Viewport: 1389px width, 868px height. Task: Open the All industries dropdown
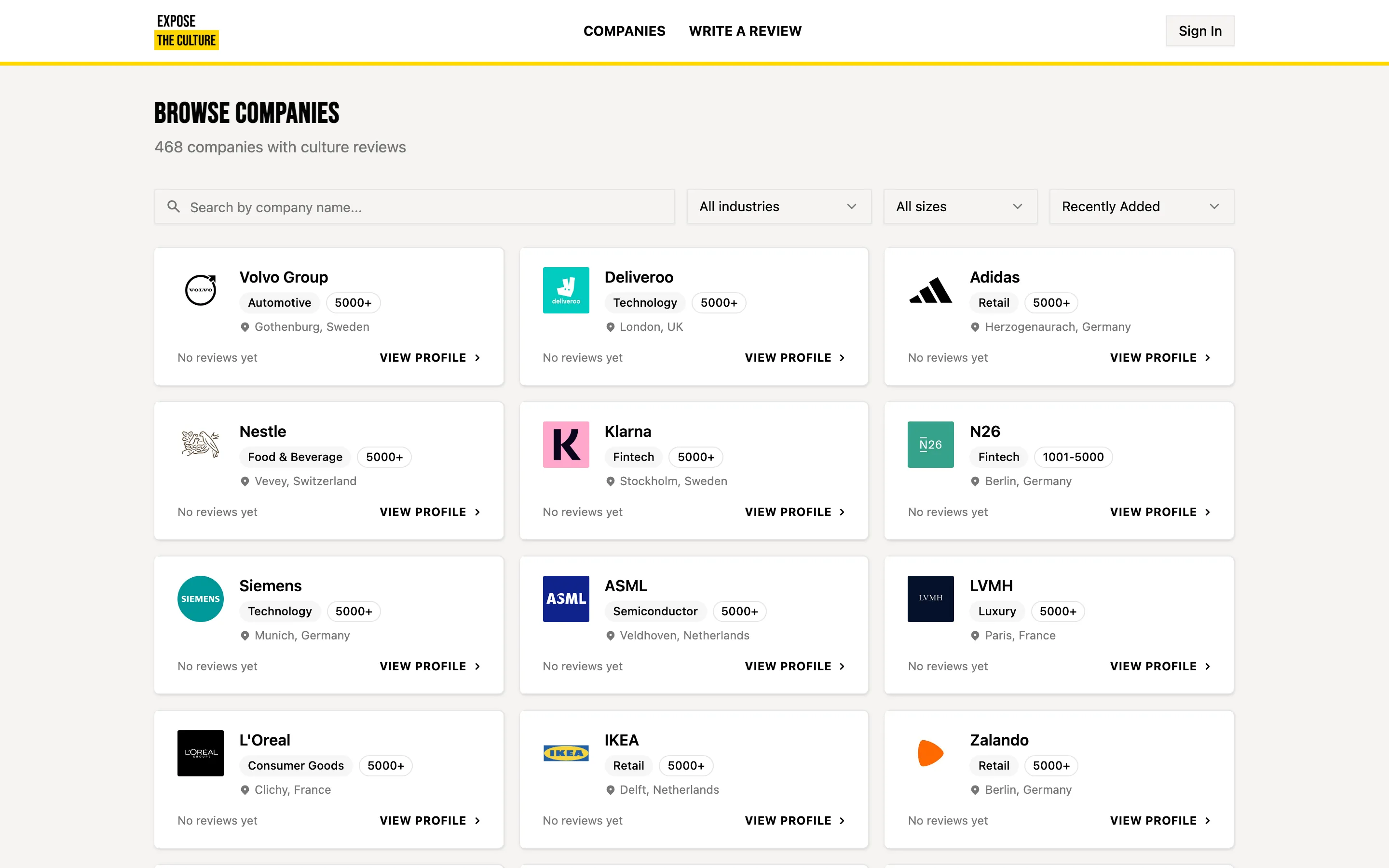778,207
